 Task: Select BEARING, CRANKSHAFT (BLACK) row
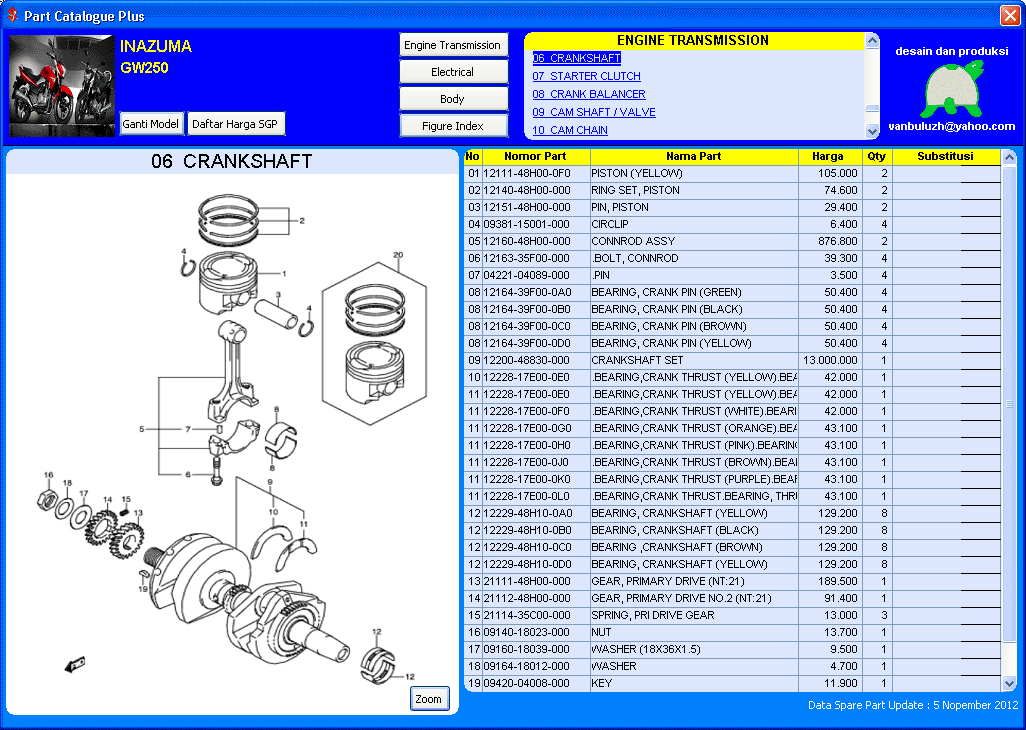(732, 530)
